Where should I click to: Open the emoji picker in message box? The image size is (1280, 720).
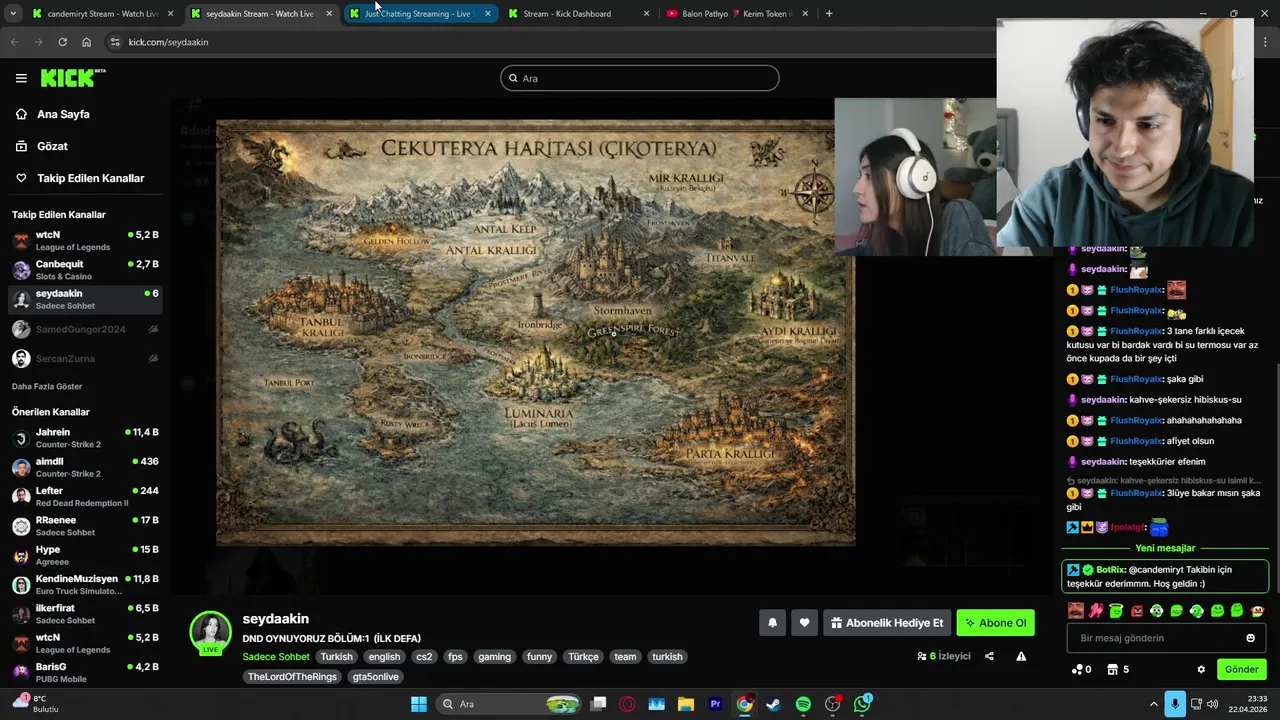coord(1250,638)
